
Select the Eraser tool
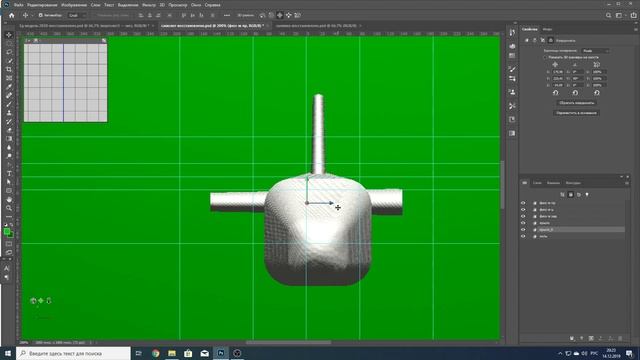tap(9, 130)
